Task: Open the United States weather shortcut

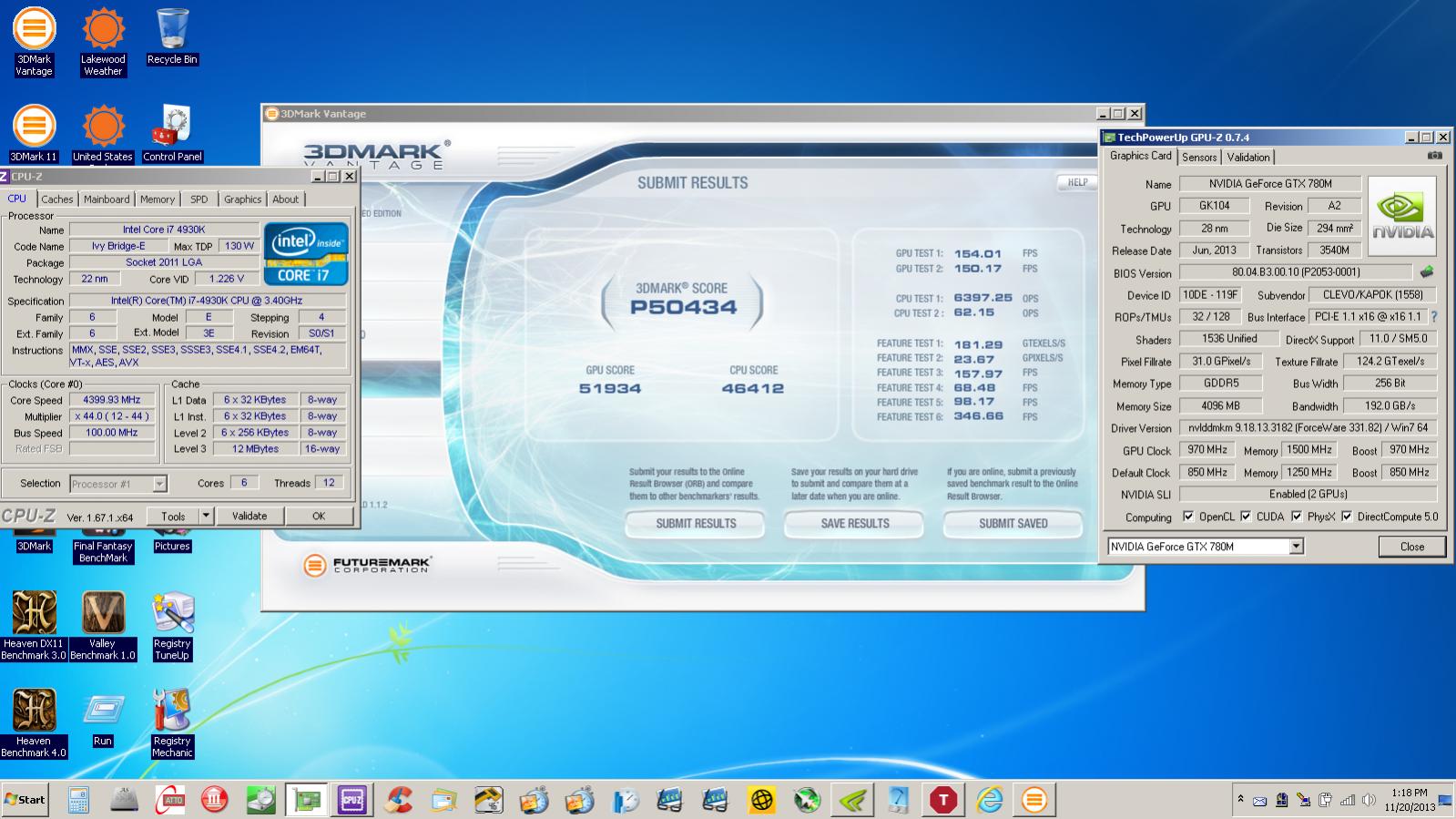Action: (x=103, y=133)
